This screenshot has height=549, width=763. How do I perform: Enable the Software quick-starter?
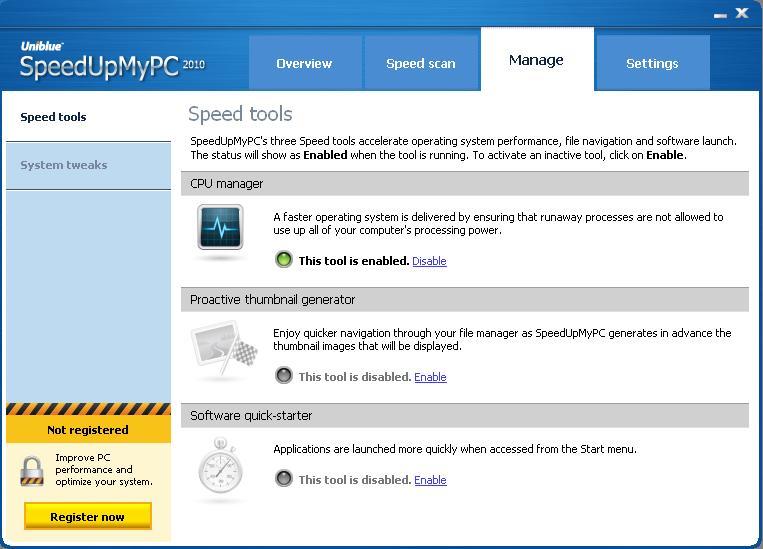[430, 479]
